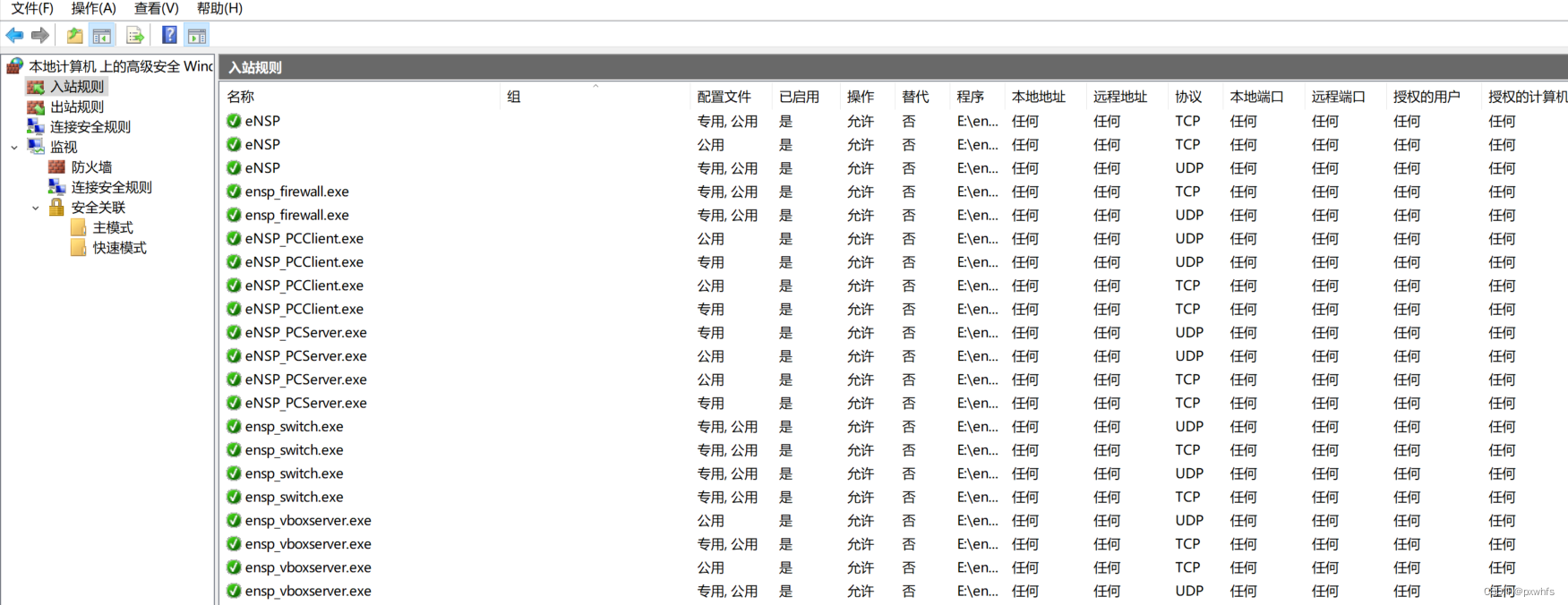Click green check icon of last ensp_vboxserver.exe rule
The image size is (1568, 605).
pos(234,591)
